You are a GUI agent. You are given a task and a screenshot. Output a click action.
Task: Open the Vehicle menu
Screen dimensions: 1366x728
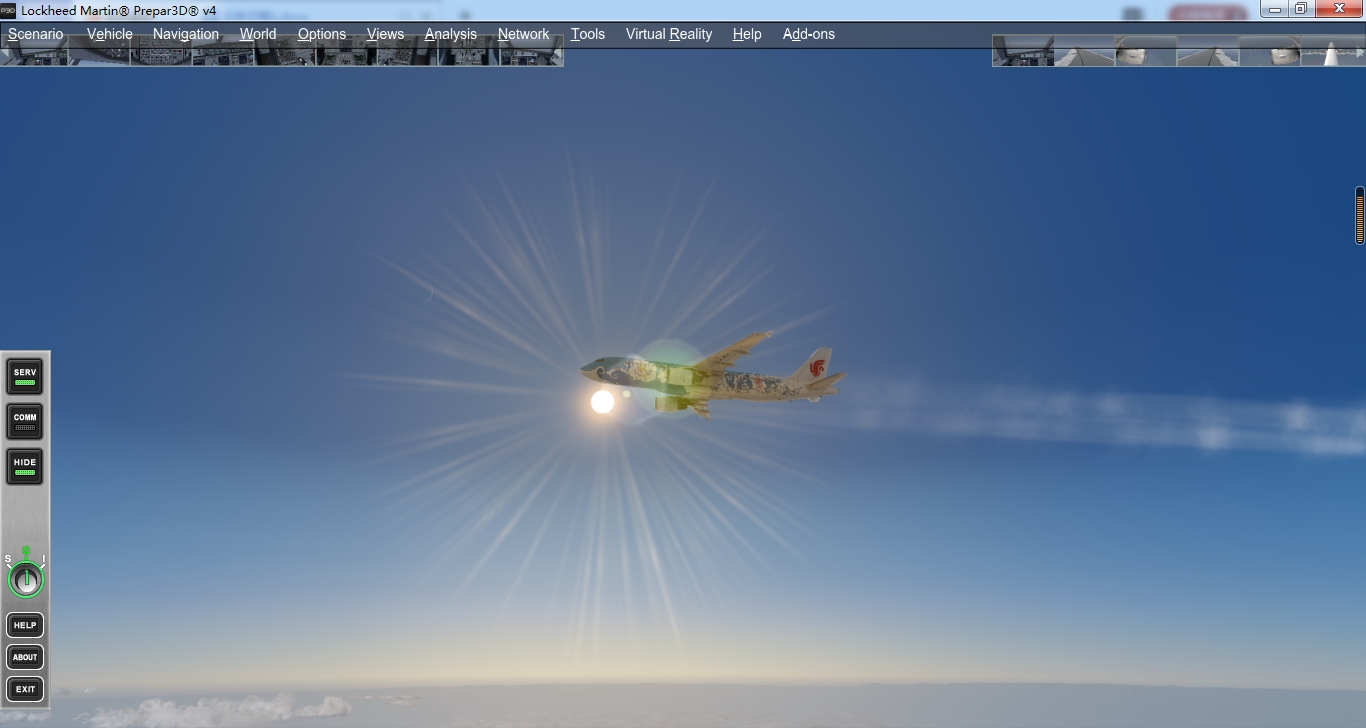pos(109,34)
